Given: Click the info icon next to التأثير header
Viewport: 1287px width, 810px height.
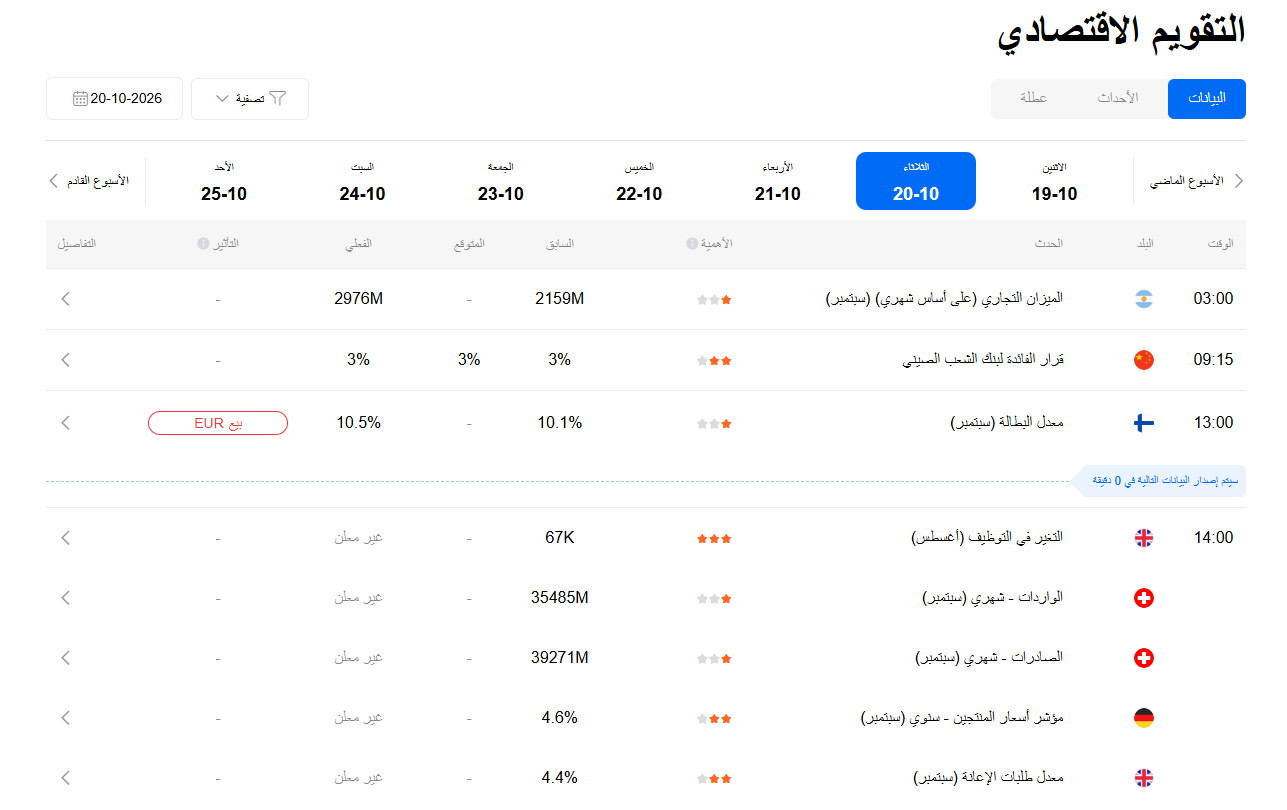Looking at the screenshot, I should (x=203, y=244).
